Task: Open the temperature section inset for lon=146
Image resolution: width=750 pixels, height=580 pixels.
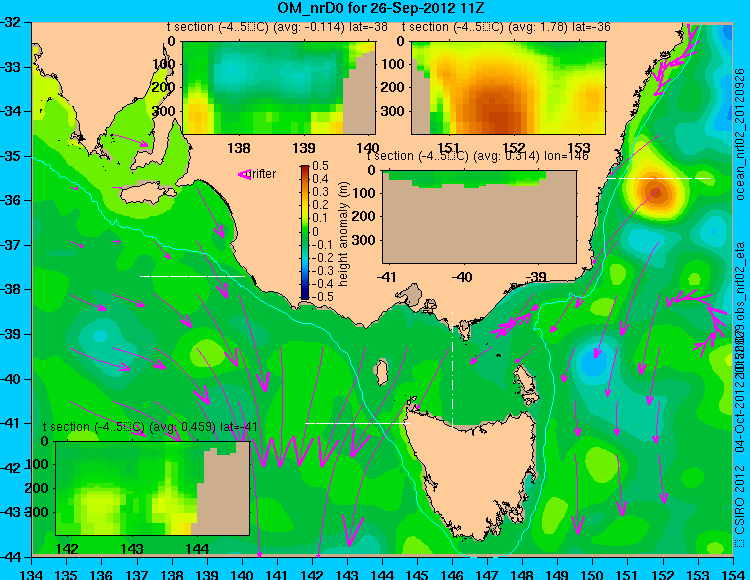Action: pos(479,217)
